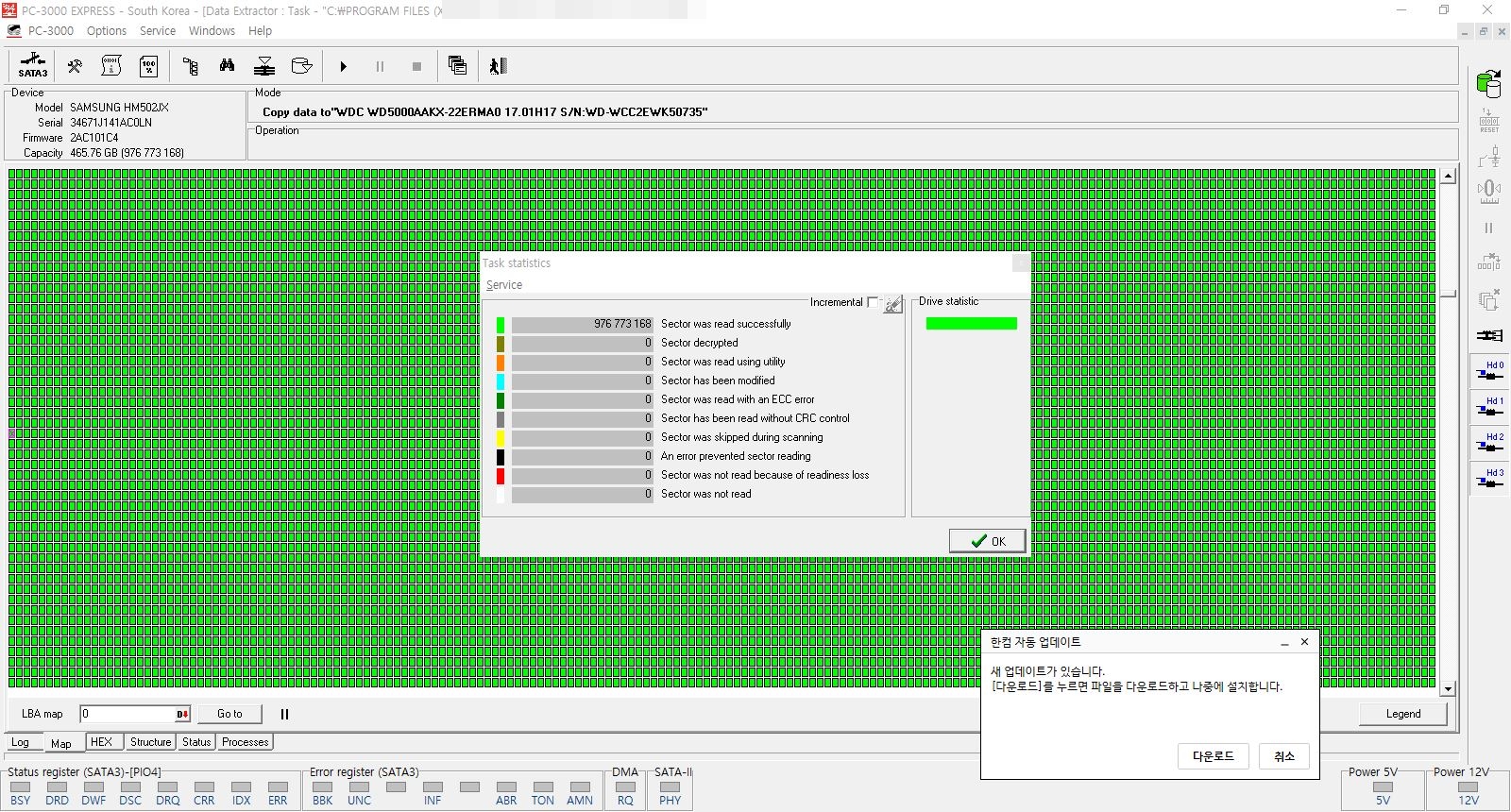Open the tree structure icon in the toolbar

point(190,66)
